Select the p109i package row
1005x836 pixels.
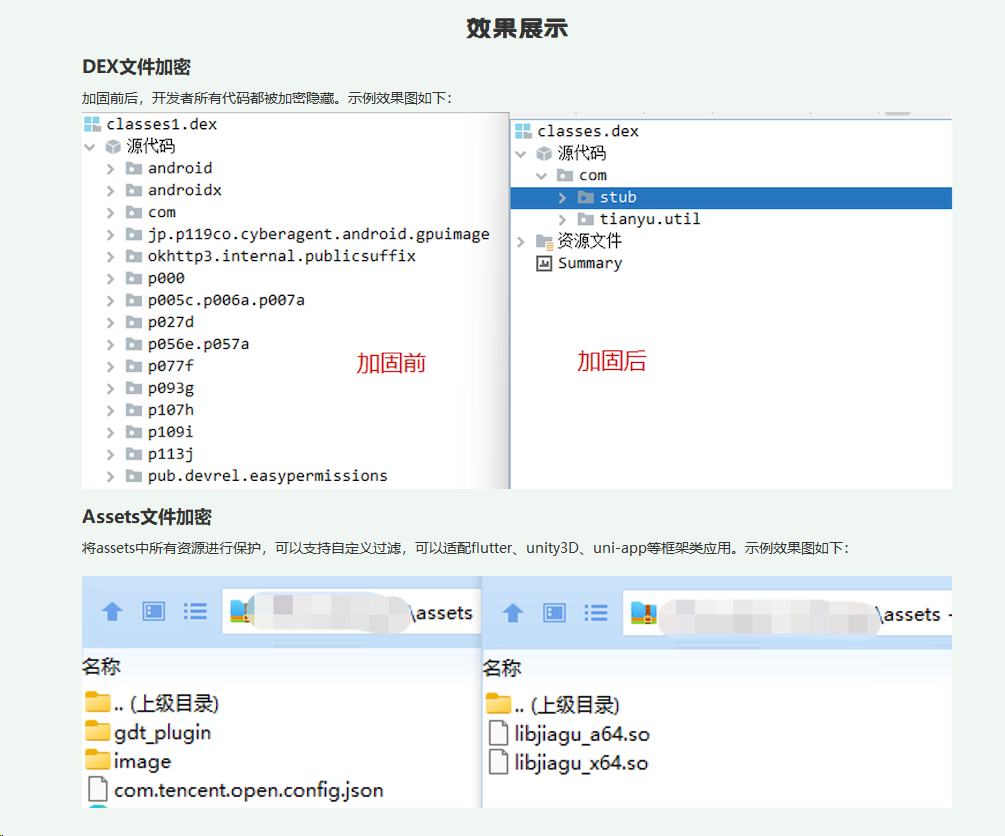click(x=170, y=432)
